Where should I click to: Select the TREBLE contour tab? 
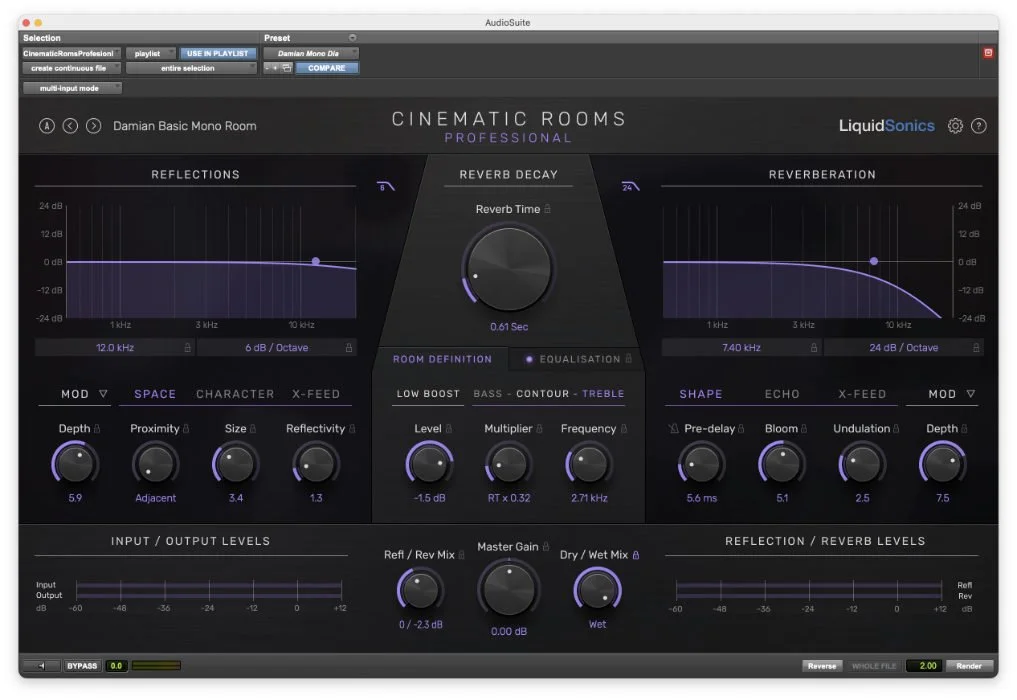coord(603,393)
